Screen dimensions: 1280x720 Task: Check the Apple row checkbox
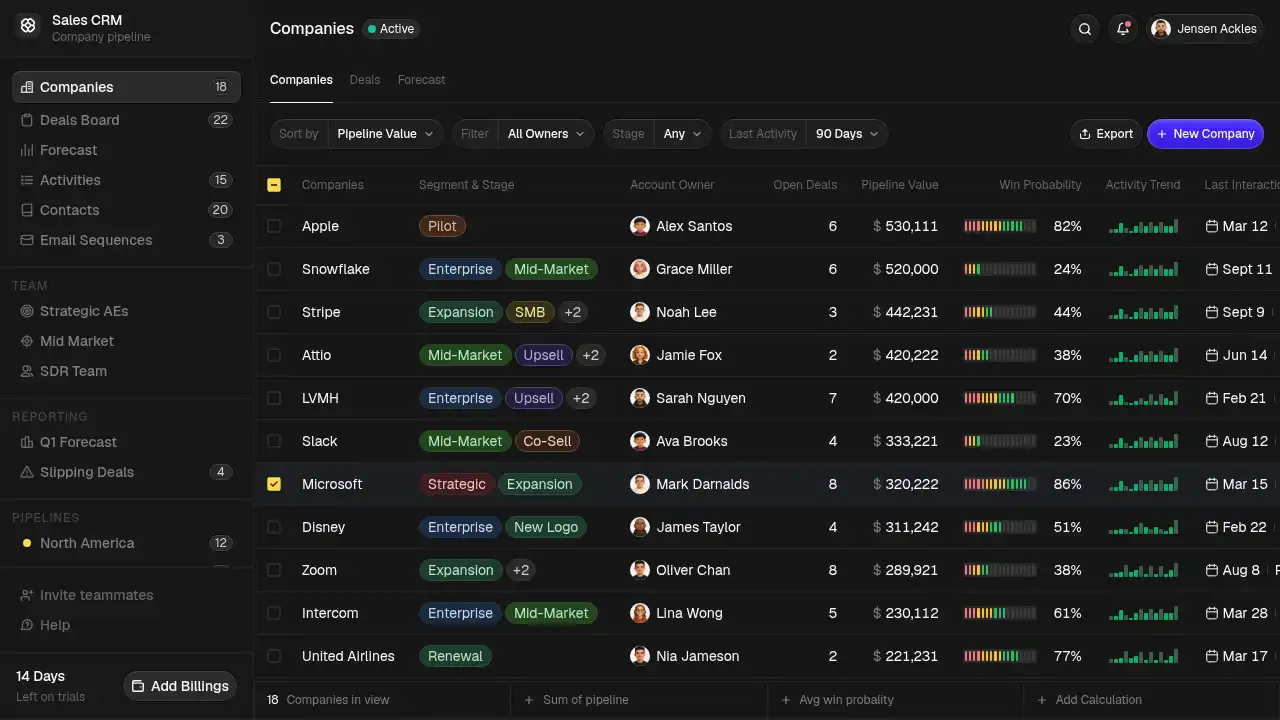click(274, 226)
